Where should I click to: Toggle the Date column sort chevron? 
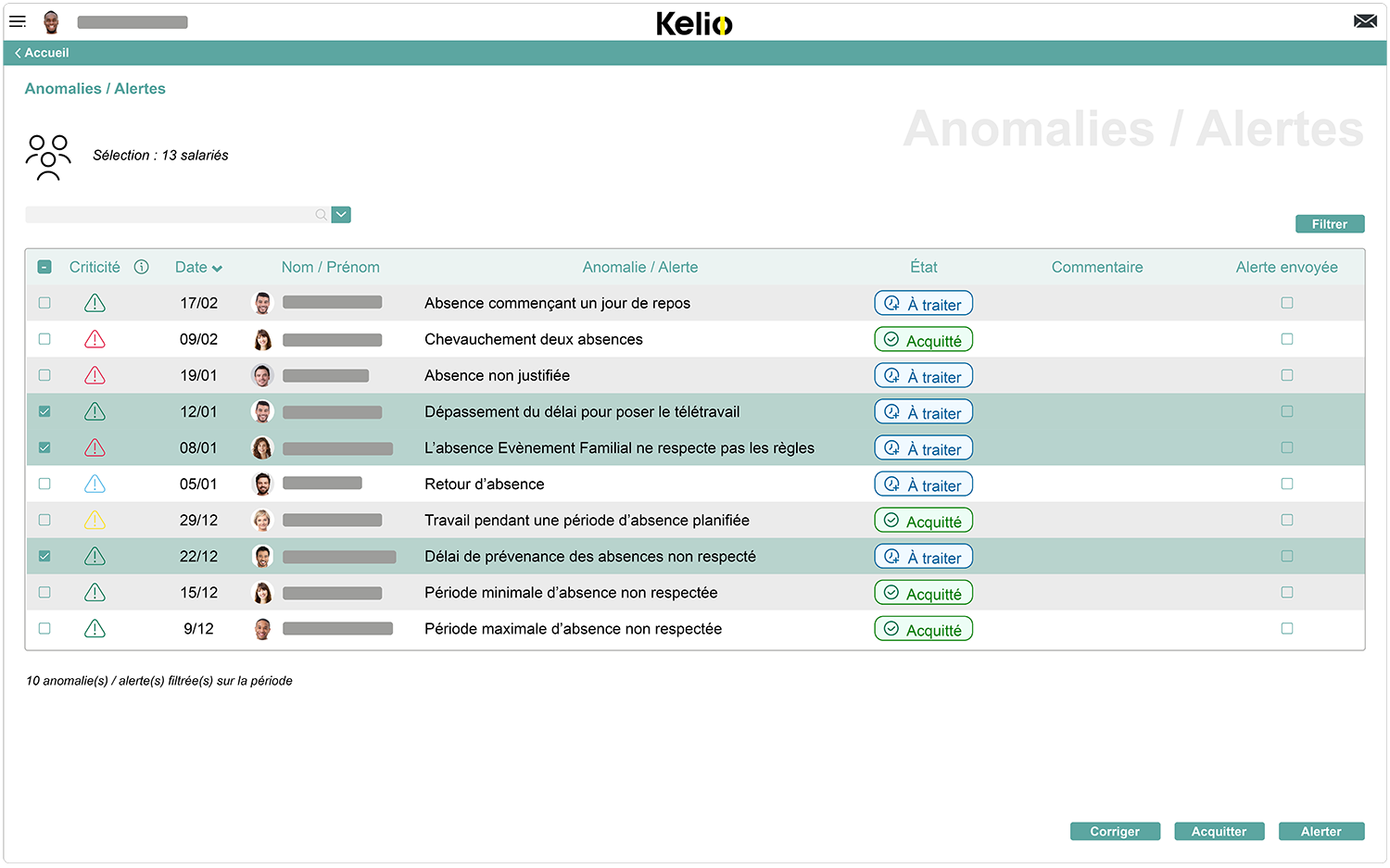219,267
